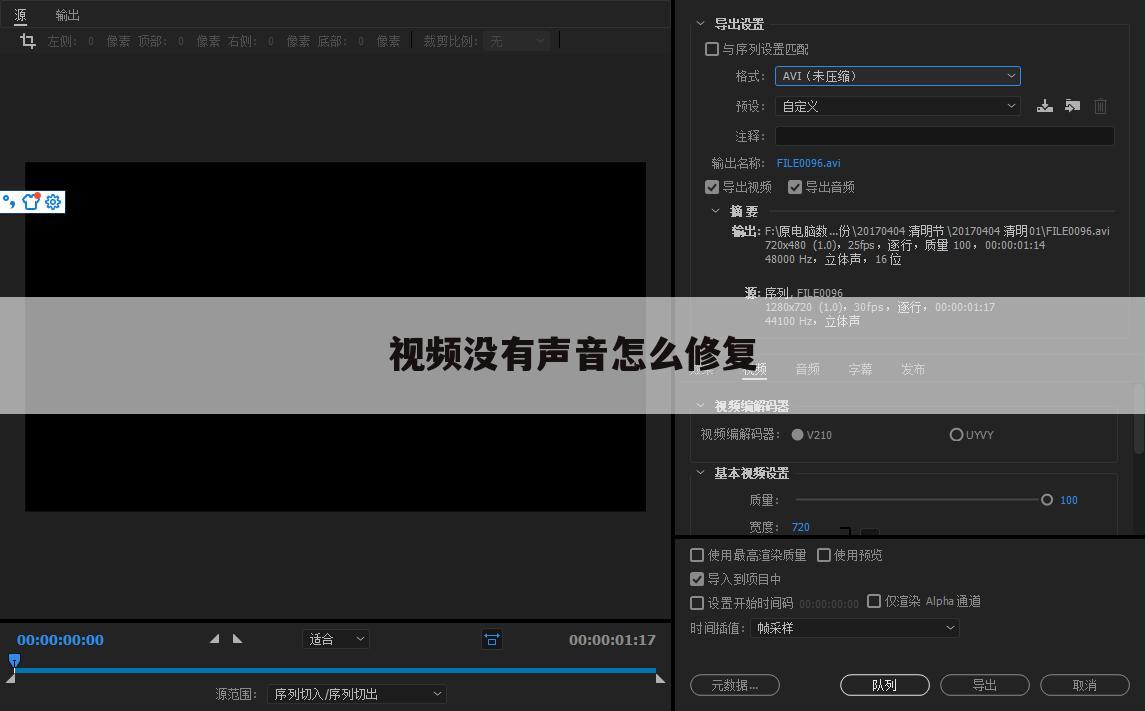Click the Metadata 元数据 button
1145x711 pixels.
(735, 685)
